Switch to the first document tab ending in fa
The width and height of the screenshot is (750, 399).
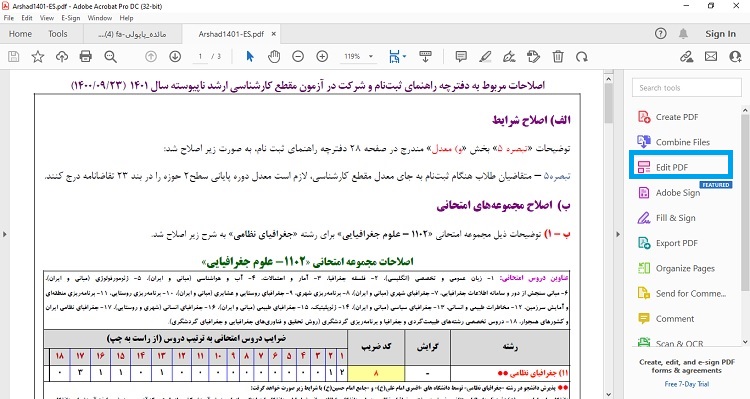point(132,34)
